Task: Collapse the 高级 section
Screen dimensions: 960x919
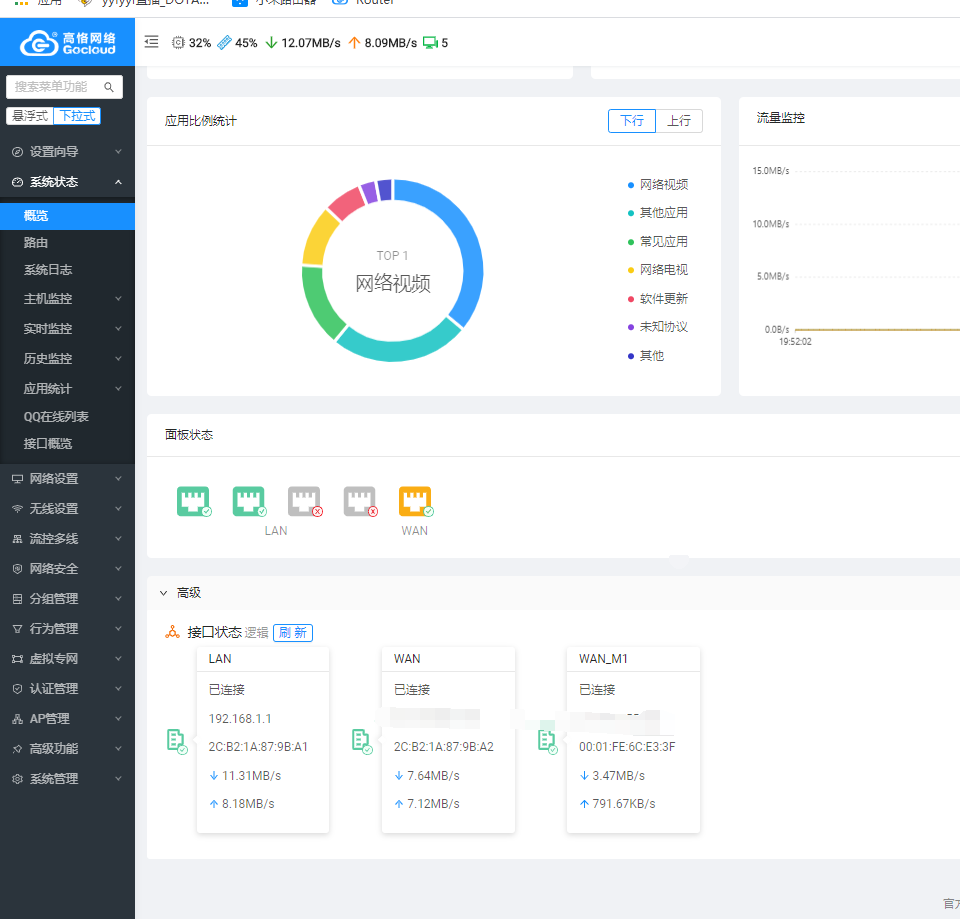Action: click(x=164, y=593)
